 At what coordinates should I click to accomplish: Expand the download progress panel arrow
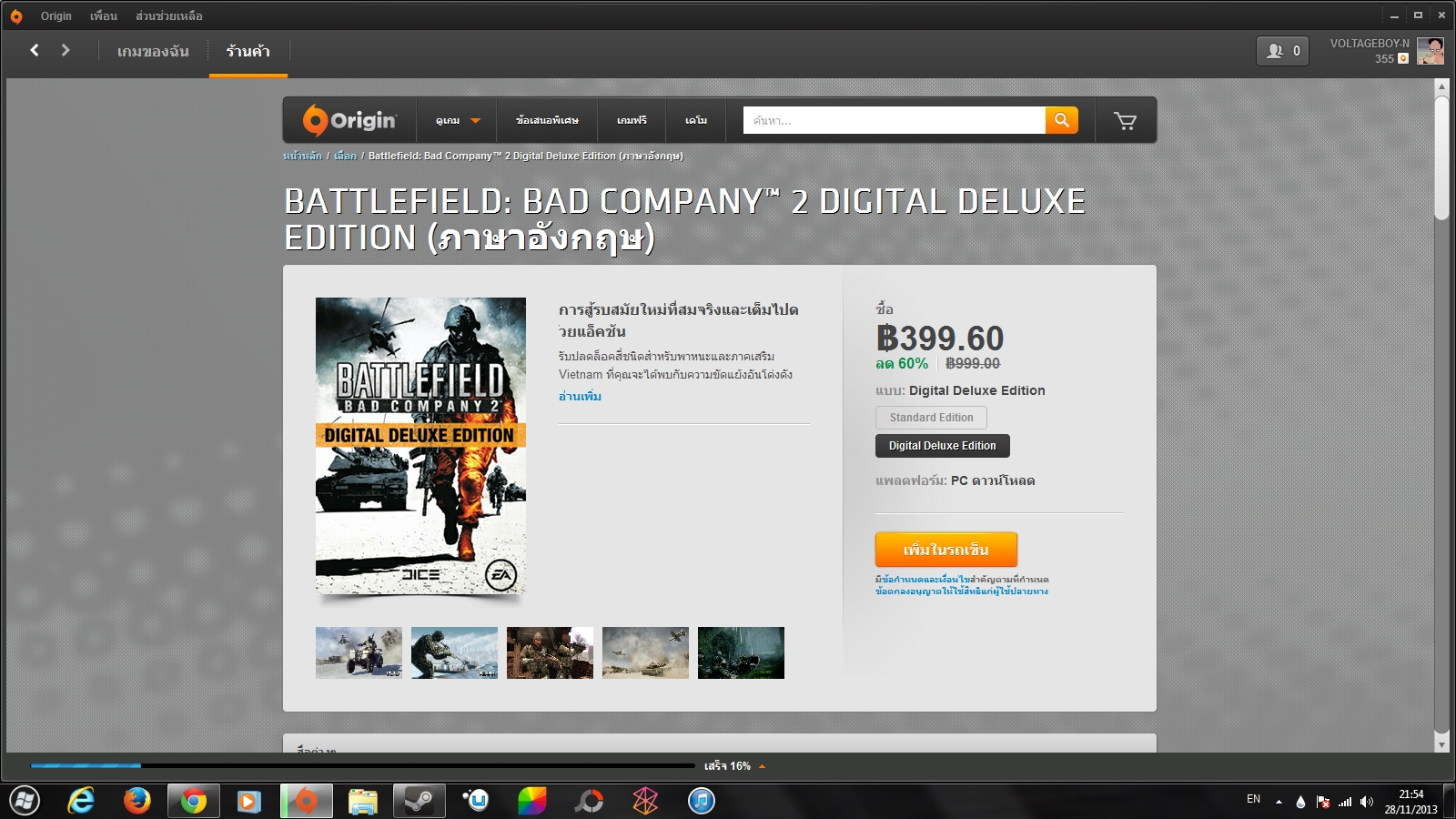coord(762,766)
